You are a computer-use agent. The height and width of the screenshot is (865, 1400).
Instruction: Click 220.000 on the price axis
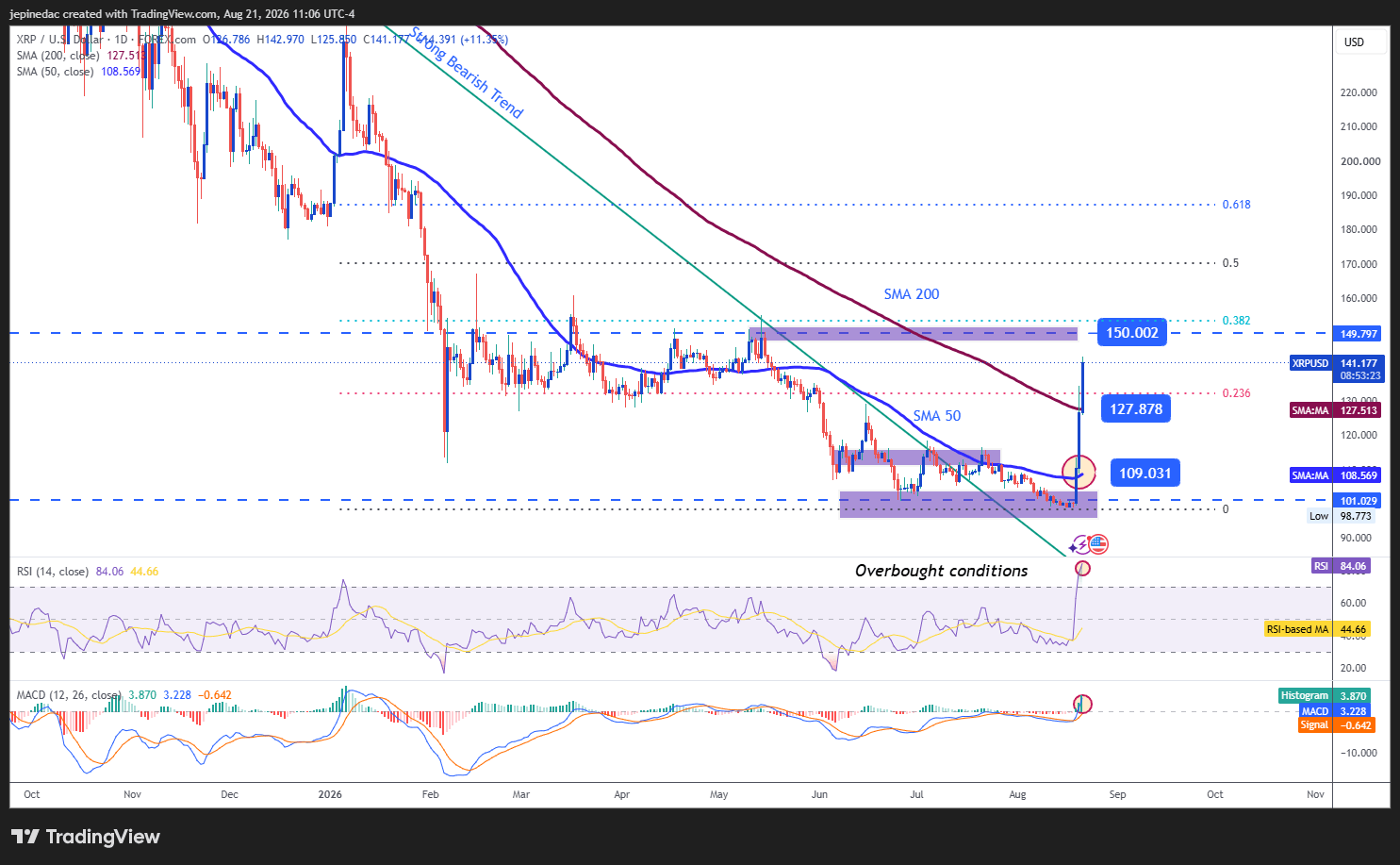tap(1359, 92)
